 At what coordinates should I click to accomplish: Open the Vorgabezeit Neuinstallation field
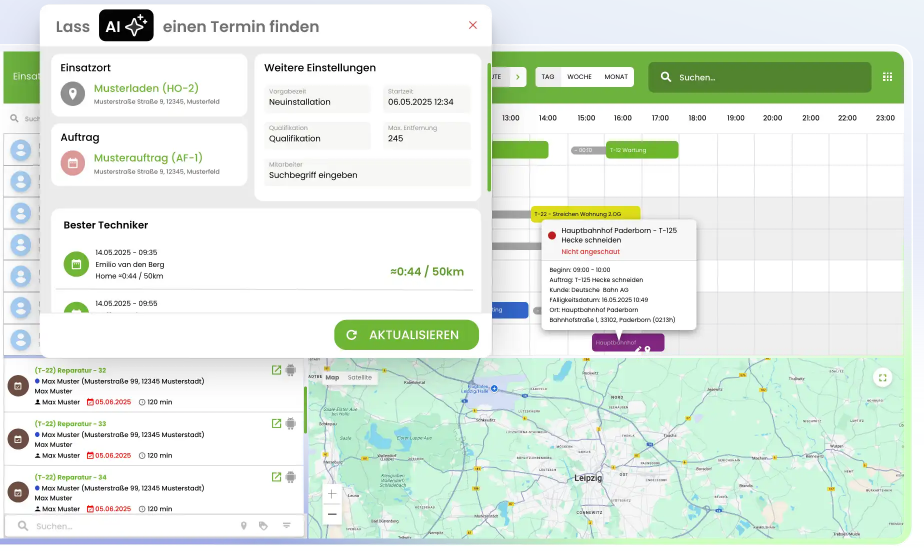(317, 98)
